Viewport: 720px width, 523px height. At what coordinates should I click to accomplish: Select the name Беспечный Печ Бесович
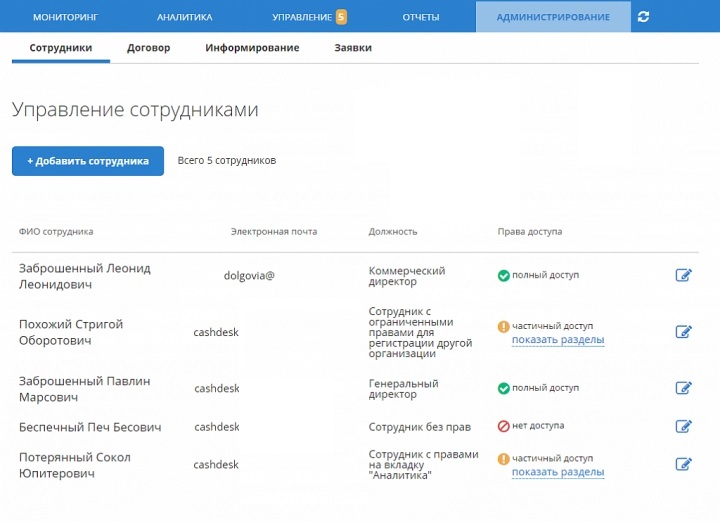tap(90, 427)
